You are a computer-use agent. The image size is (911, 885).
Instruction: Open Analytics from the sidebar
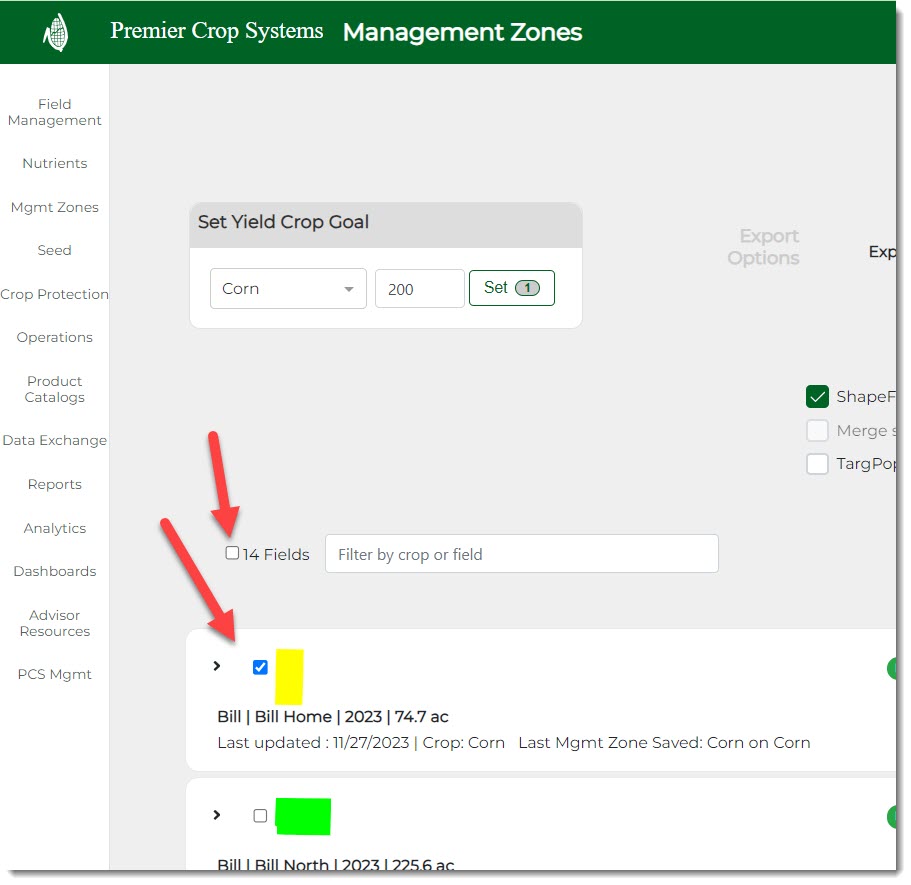55,528
